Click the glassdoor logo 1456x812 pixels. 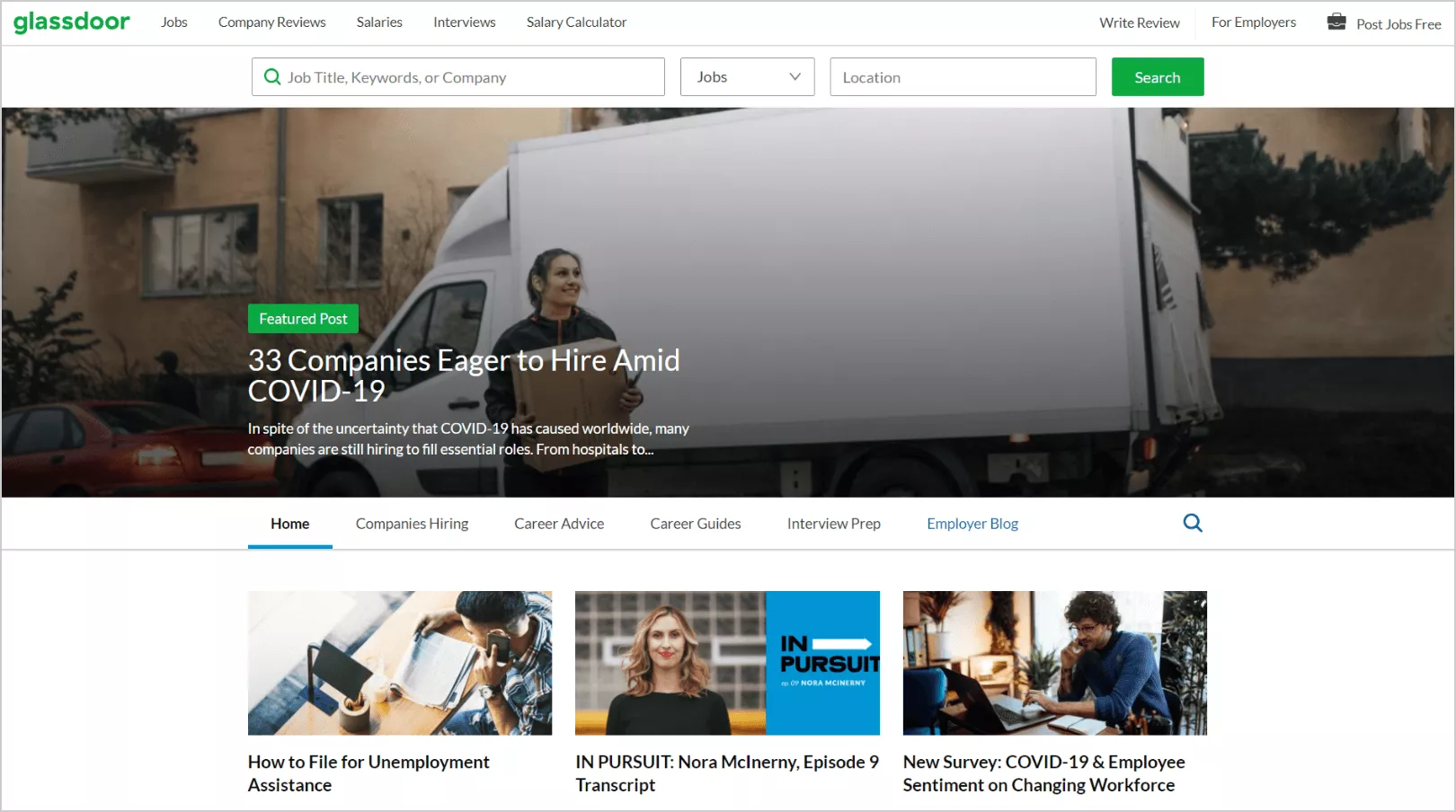point(71,22)
